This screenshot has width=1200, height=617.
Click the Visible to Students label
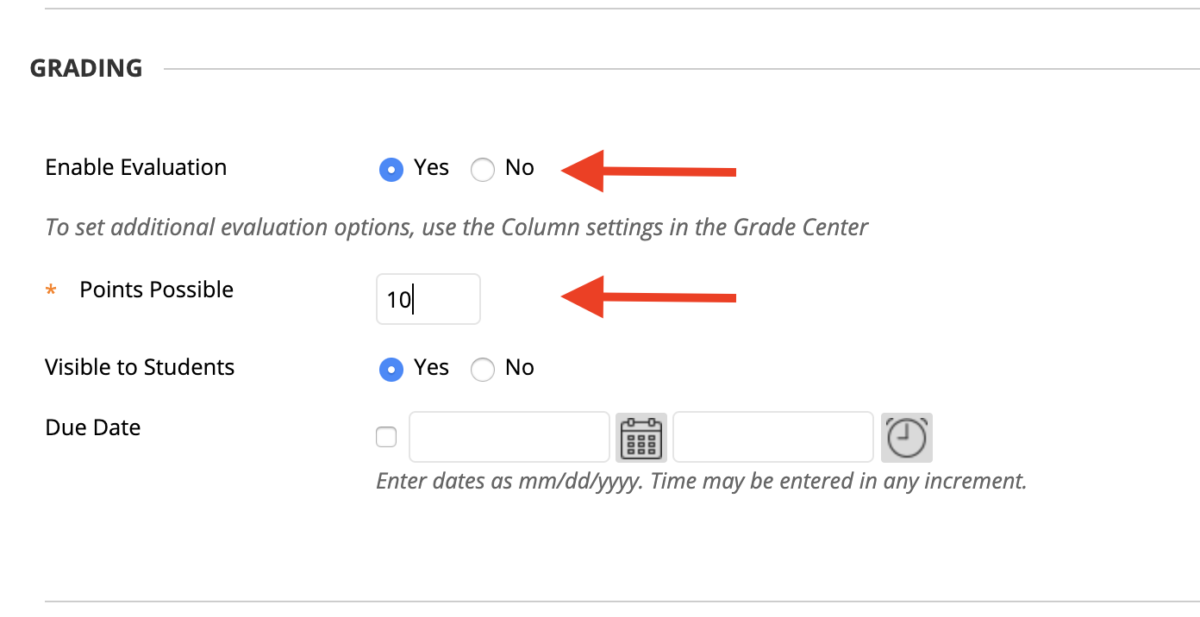tap(140, 368)
